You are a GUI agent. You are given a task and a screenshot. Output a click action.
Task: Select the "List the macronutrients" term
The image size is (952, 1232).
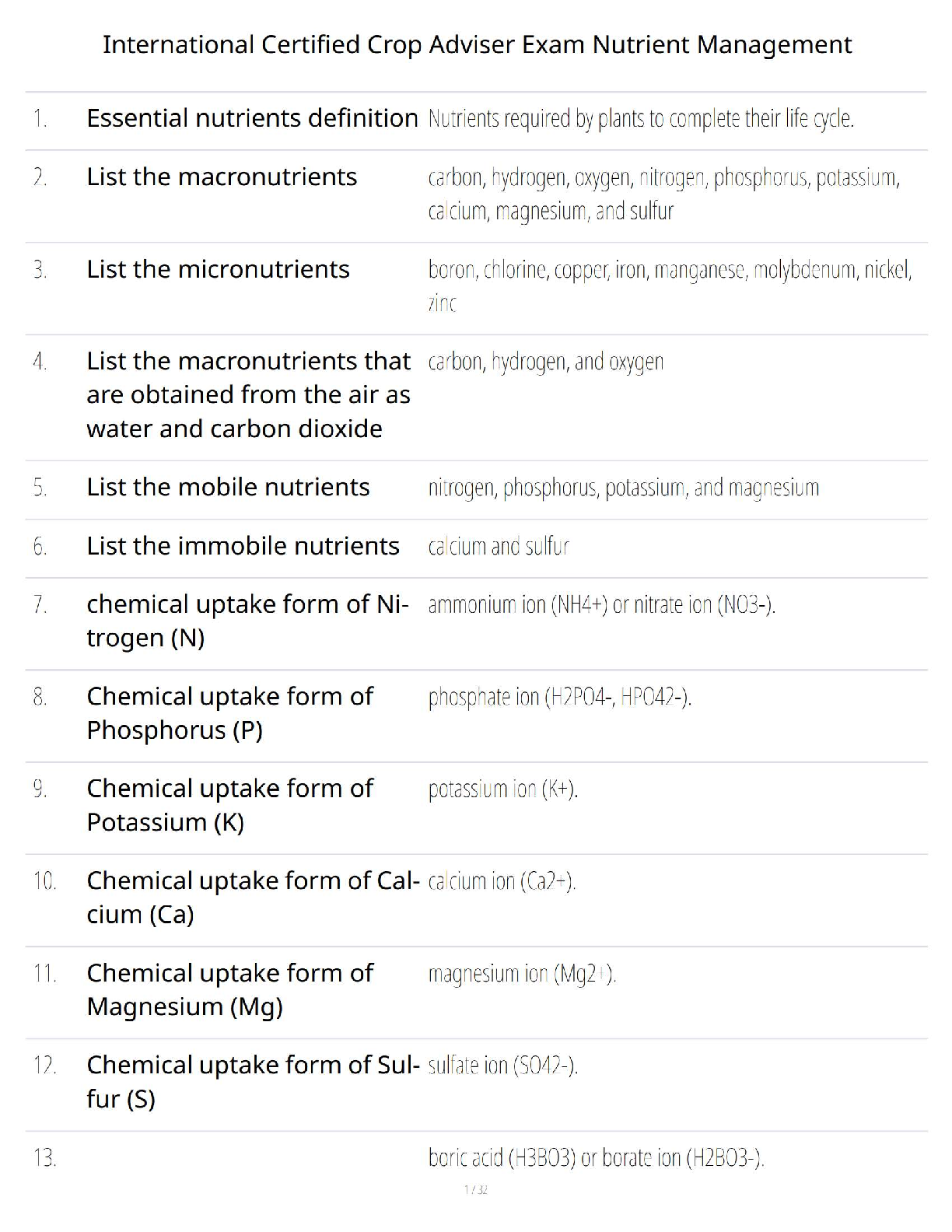pyautogui.click(x=222, y=177)
